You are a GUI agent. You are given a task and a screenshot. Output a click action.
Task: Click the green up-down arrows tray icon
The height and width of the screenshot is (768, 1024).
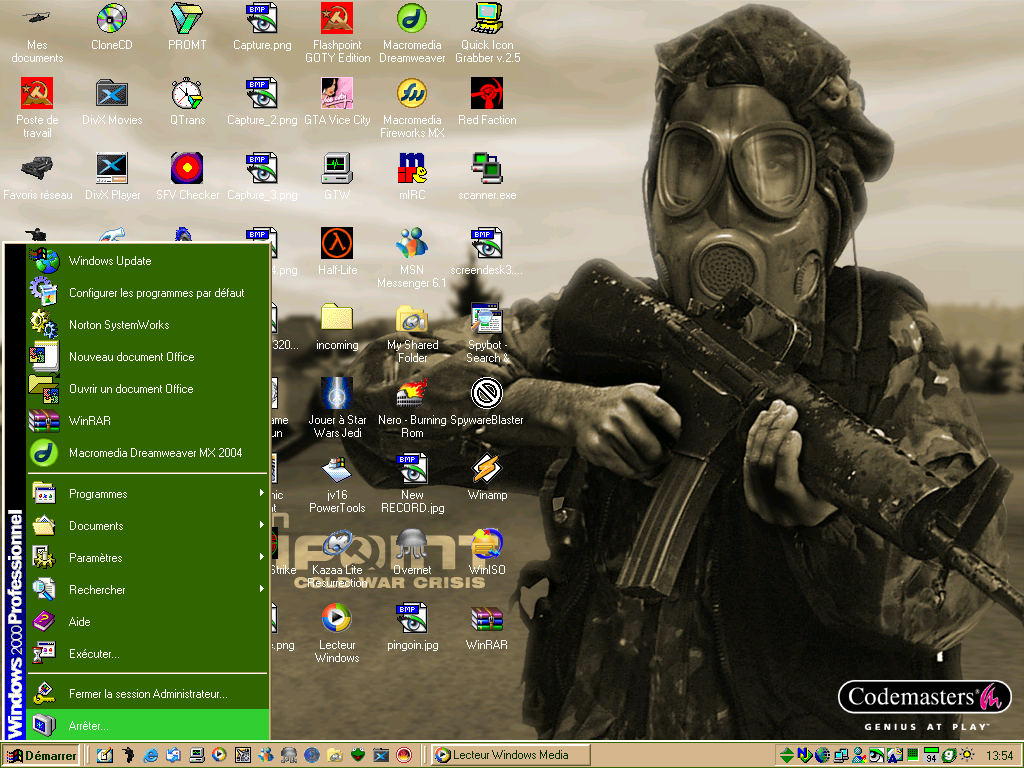coord(787,755)
